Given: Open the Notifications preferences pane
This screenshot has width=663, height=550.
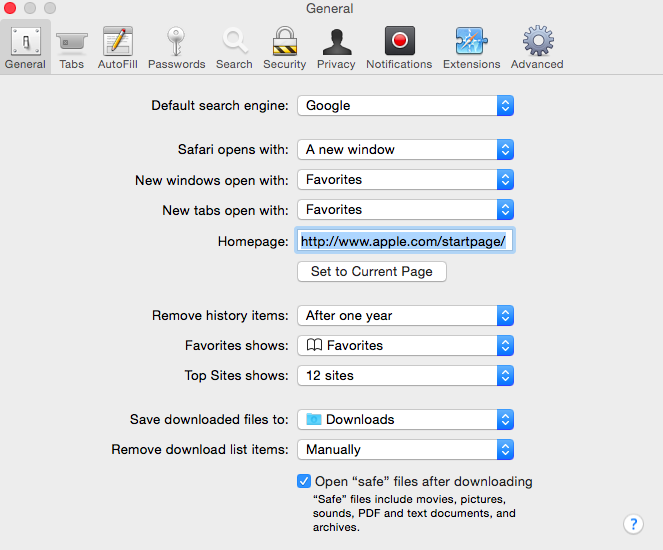Looking at the screenshot, I should coord(399,47).
